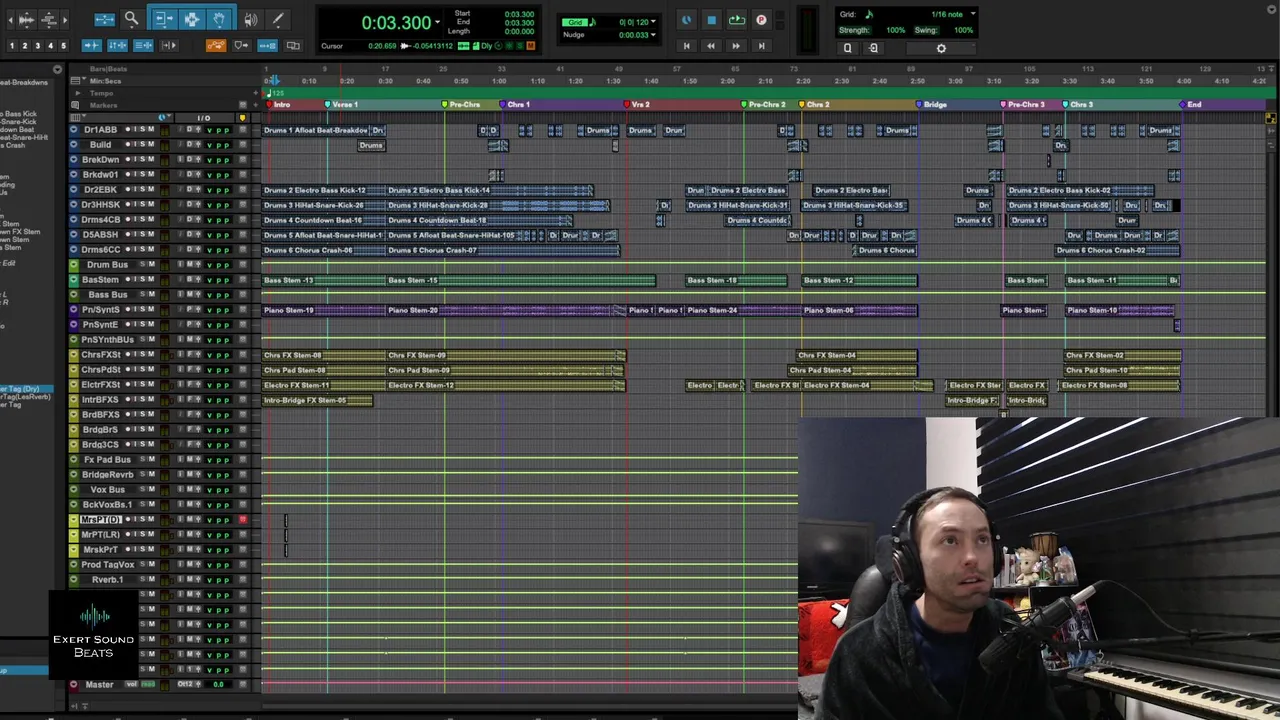
Task: Recall zoom preset 1
Action: [12, 46]
